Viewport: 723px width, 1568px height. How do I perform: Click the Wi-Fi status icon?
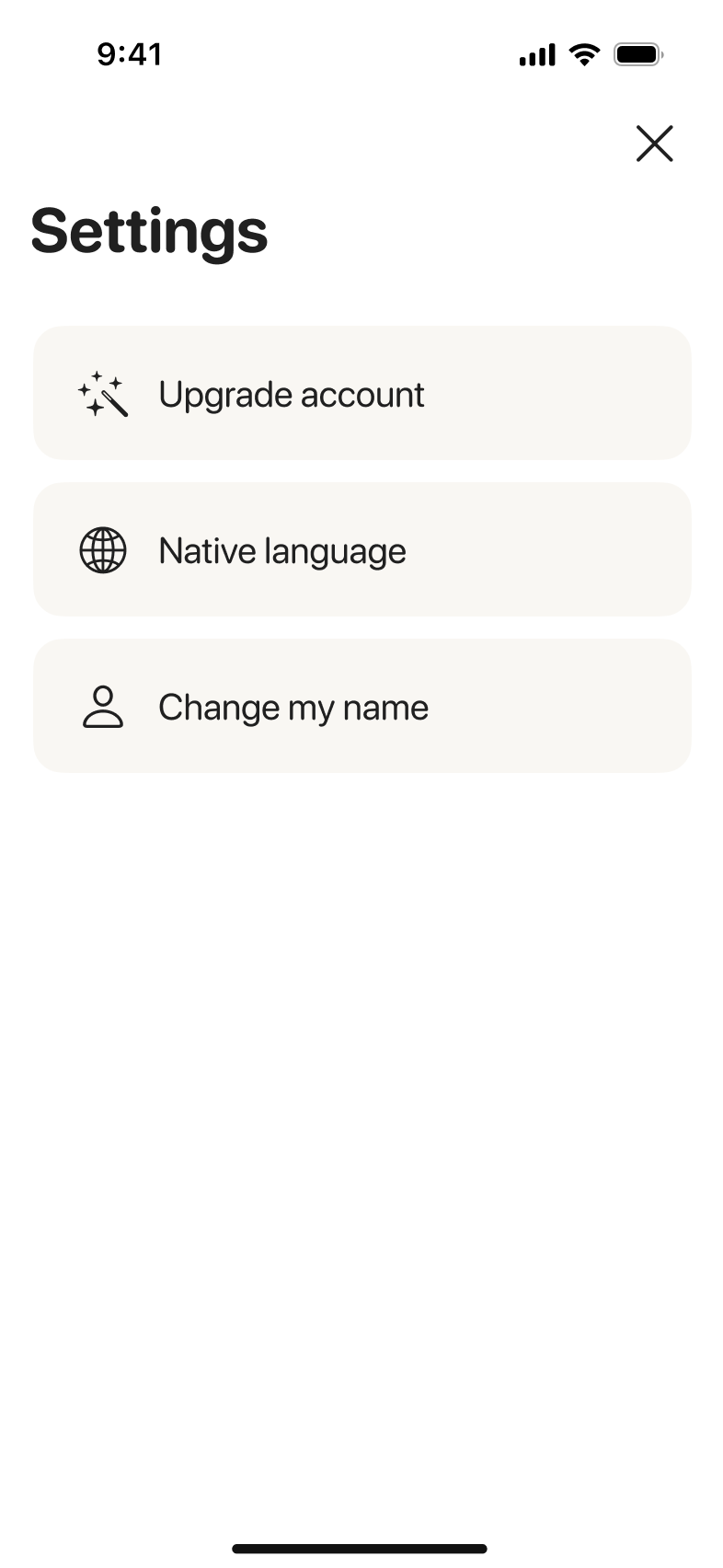click(x=583, y=54)
